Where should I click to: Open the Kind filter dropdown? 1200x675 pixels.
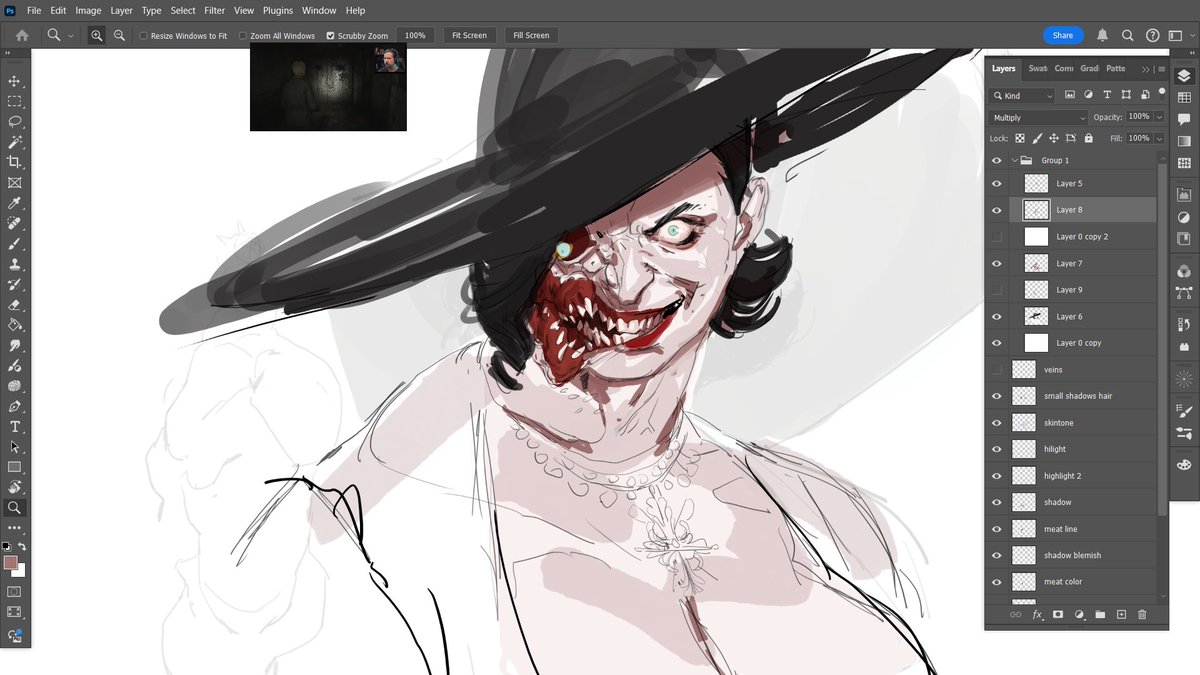tap(1022, 96)
